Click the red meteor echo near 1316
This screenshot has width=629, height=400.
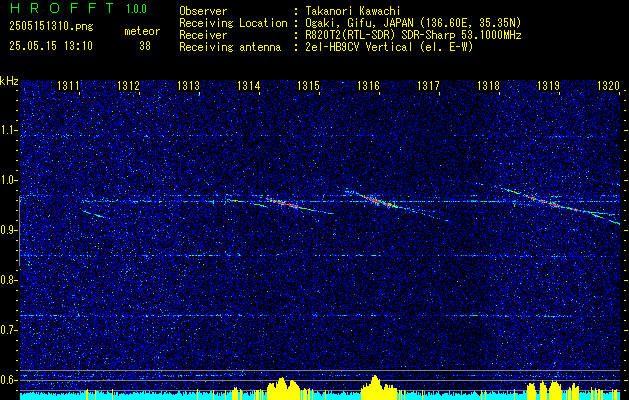coord(379,201)
